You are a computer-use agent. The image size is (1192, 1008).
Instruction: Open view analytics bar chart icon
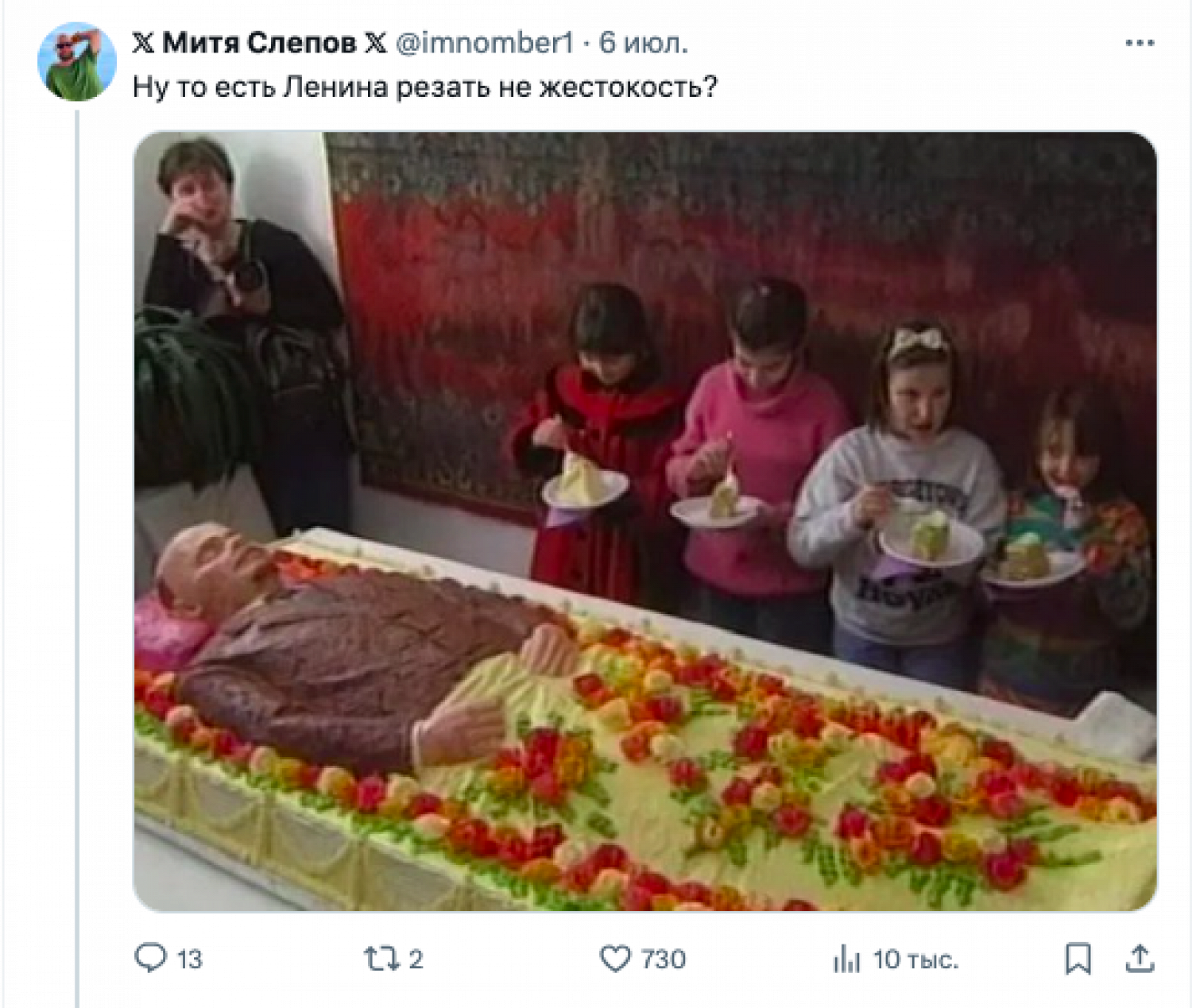[847, 959]
